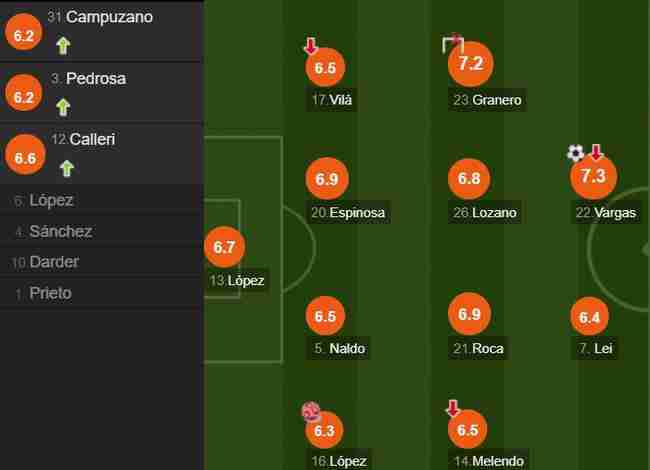Click the goal ball icon above Vargas
650x470 pixels.
[576, 153]
